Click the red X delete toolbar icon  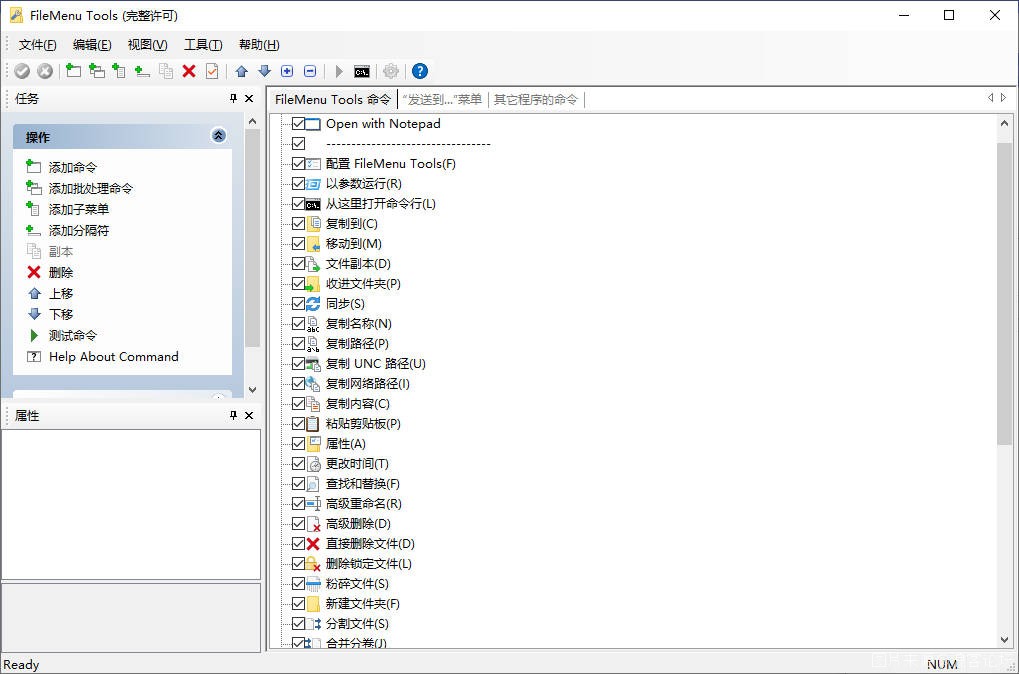(189, 71)
